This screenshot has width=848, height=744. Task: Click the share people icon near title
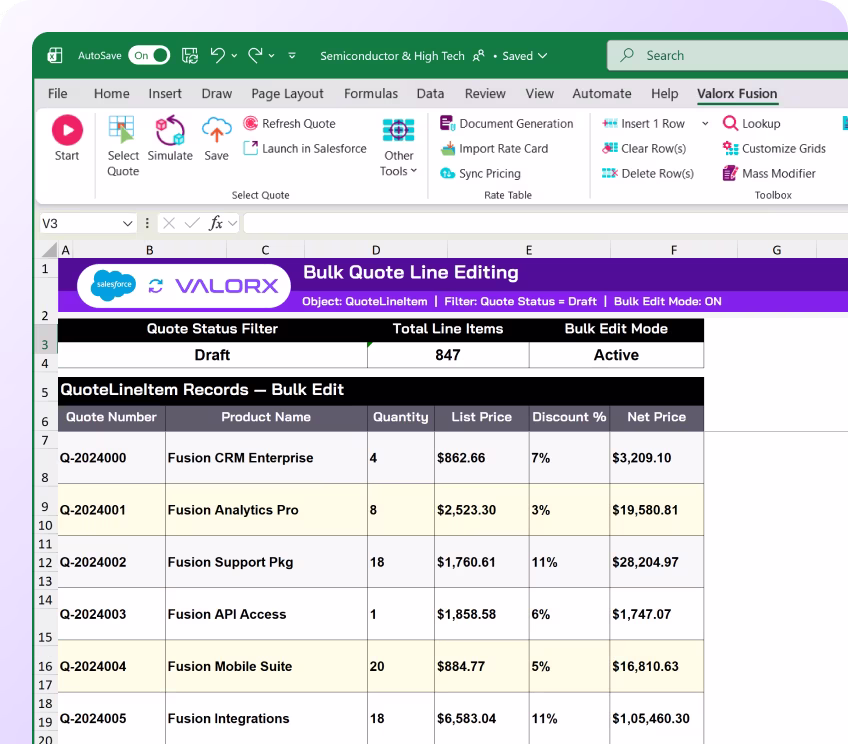pos(479,56)
